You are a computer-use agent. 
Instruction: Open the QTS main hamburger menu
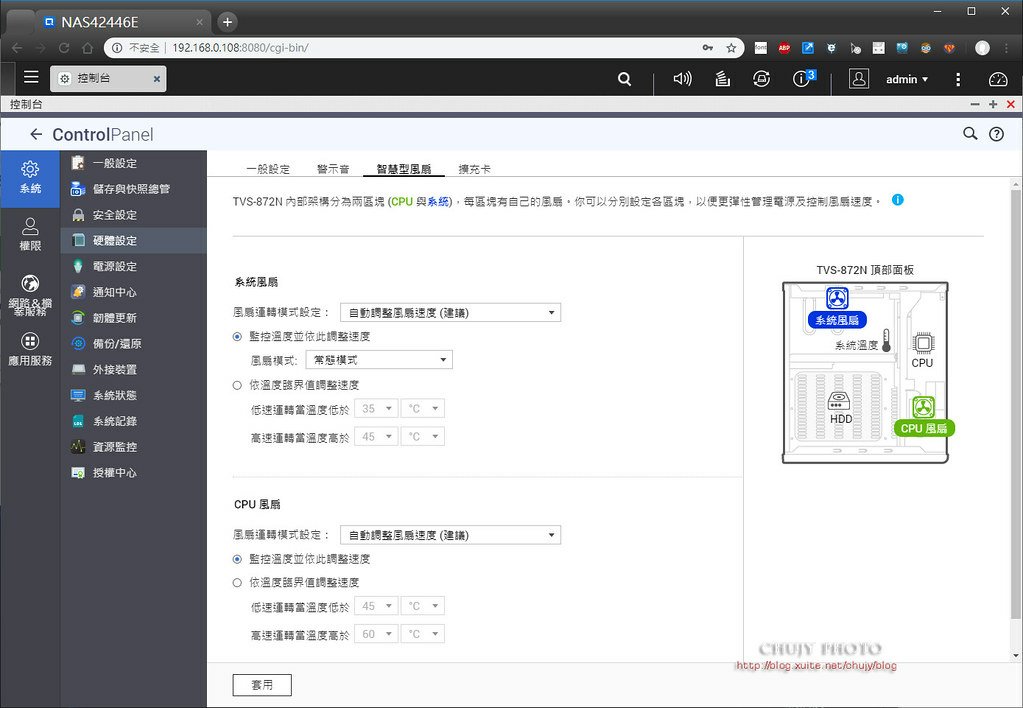(x=31, y=77)
